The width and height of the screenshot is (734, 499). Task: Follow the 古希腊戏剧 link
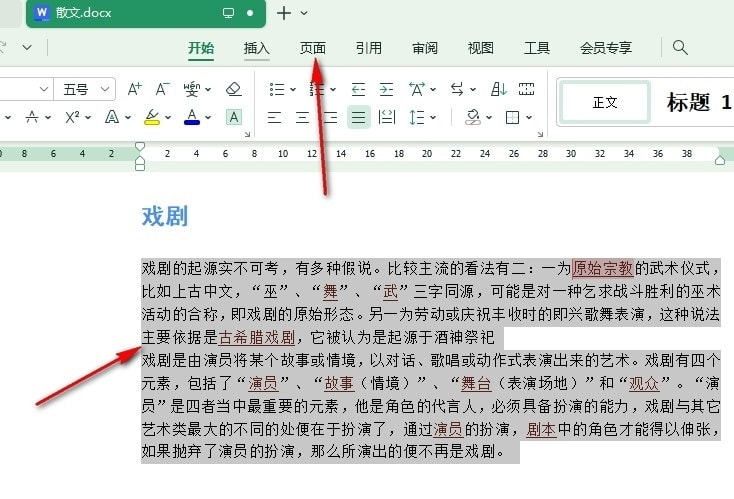(257, 337)
